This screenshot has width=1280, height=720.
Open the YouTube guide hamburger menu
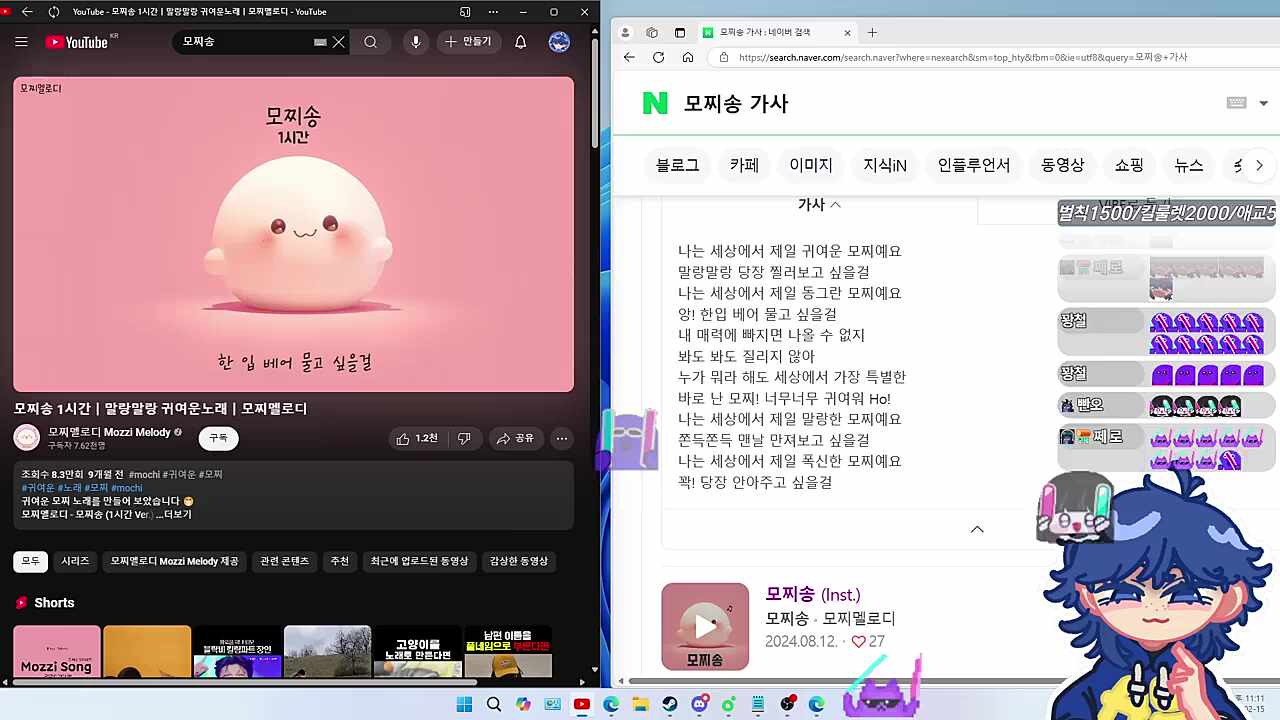tap(21, 42)
